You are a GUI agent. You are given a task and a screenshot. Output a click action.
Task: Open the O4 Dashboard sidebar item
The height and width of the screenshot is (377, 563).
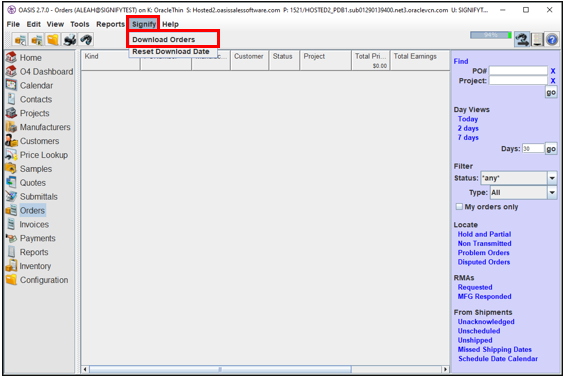[39, 71]
